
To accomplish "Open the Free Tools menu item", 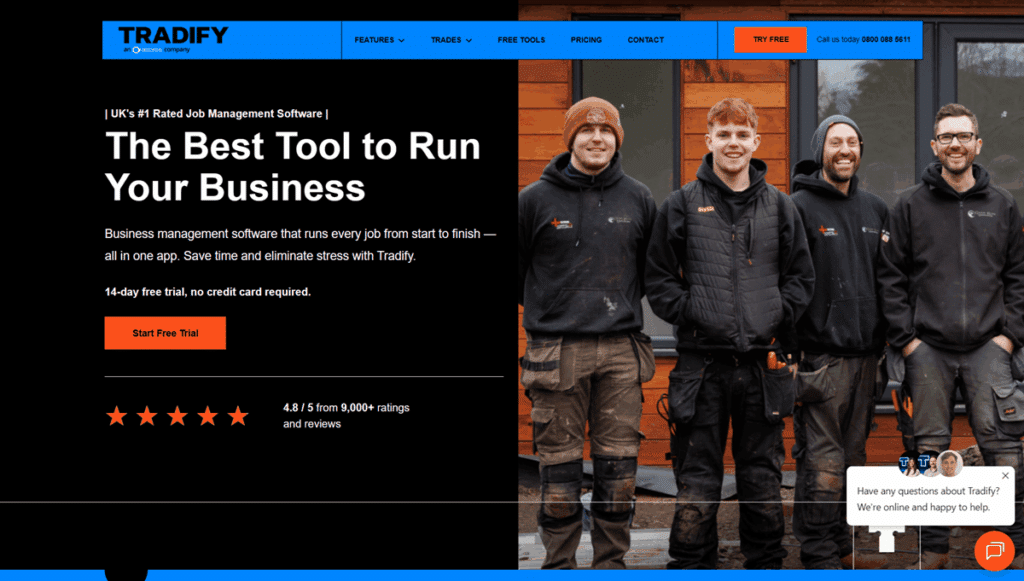I will (x=521, y=40).
